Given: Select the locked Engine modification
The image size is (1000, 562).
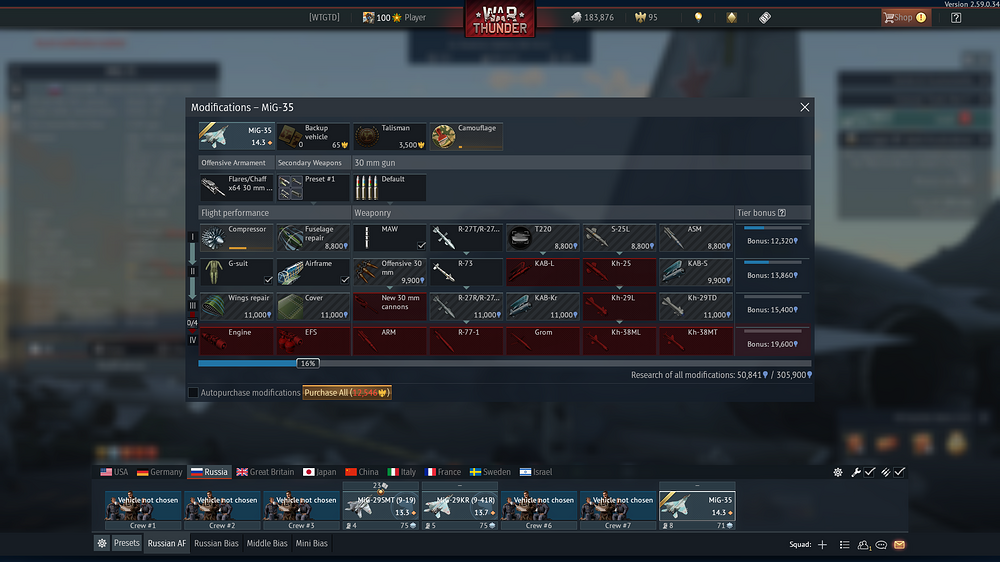Looking at the screenshot, I should (236, 341).
